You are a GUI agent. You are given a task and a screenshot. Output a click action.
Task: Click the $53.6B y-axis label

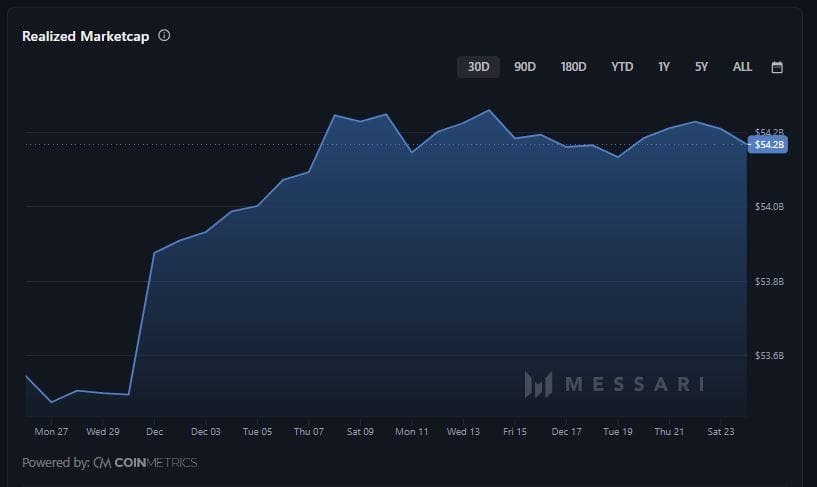pyautogui.click(x=769, y=356)
